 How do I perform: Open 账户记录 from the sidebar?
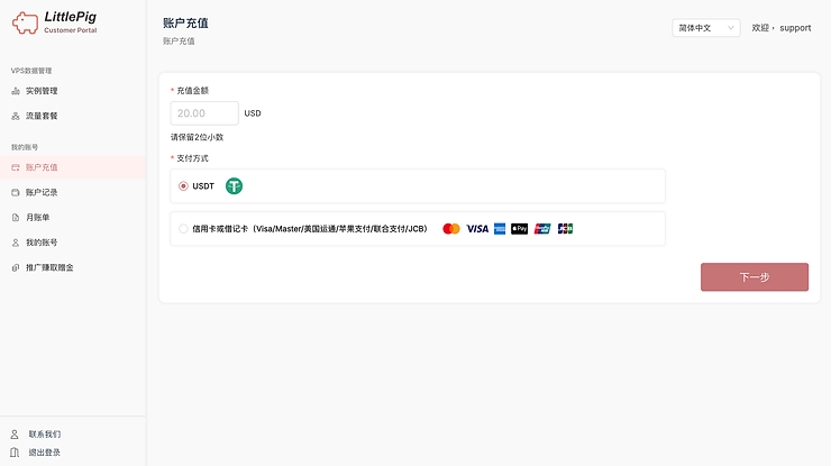coord(42,192)
